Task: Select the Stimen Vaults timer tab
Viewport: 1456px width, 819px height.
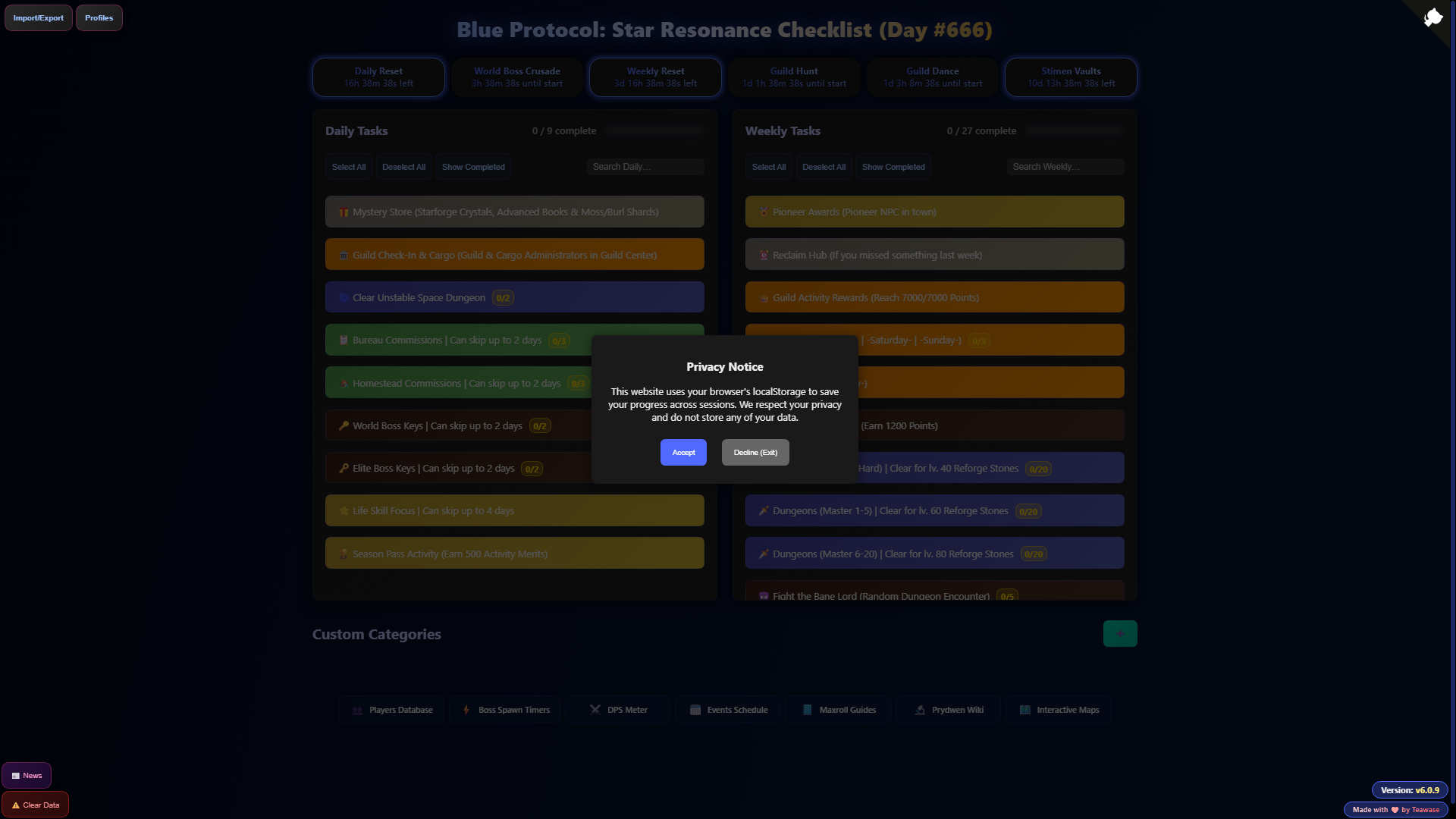Action: [1070, 77]
